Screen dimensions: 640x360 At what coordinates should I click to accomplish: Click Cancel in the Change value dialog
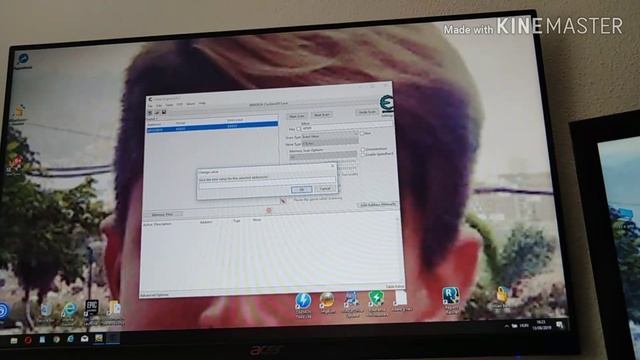click(x=325, y=189)
